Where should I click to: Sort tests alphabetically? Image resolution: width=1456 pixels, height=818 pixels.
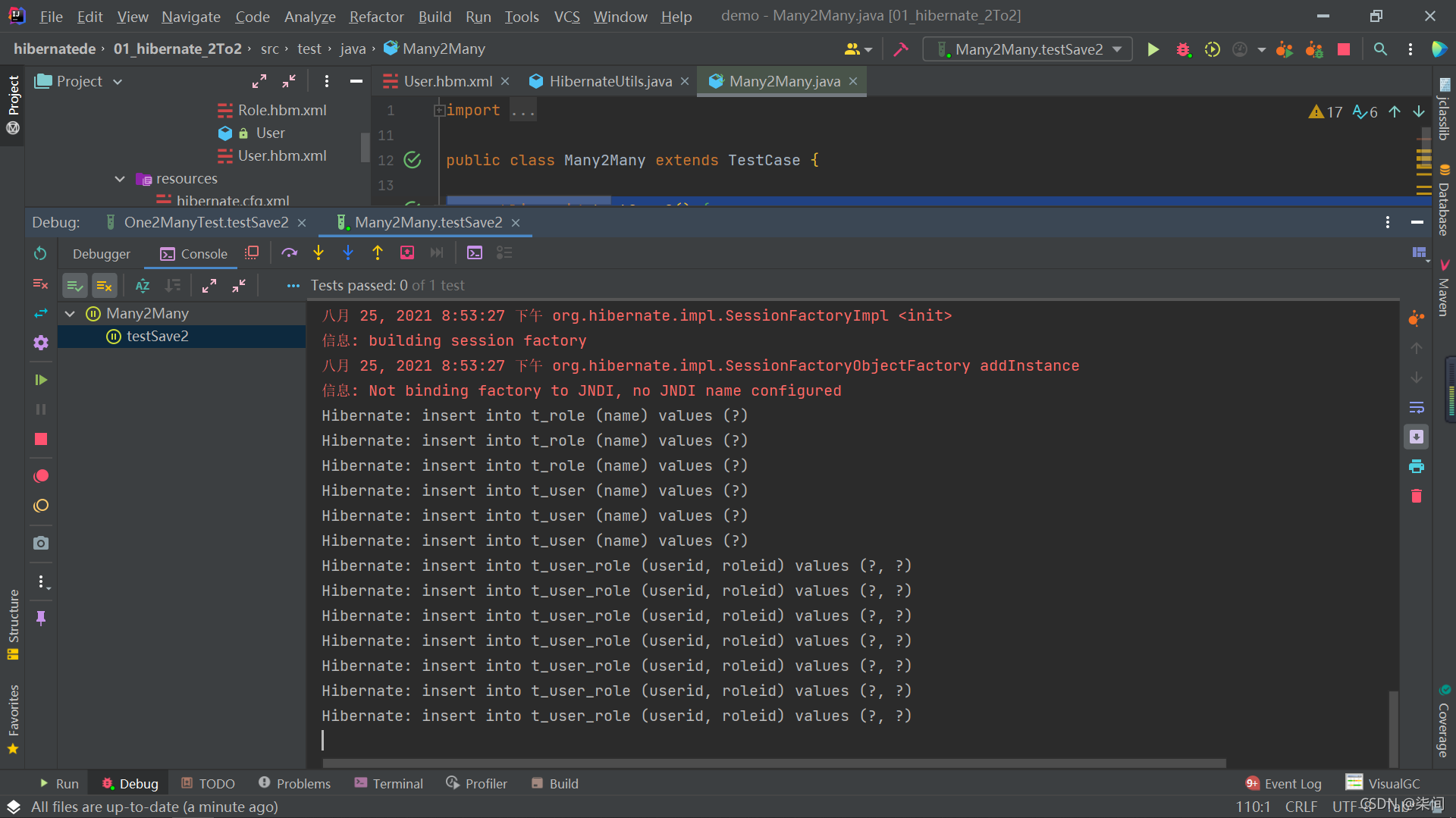point(143,286)
